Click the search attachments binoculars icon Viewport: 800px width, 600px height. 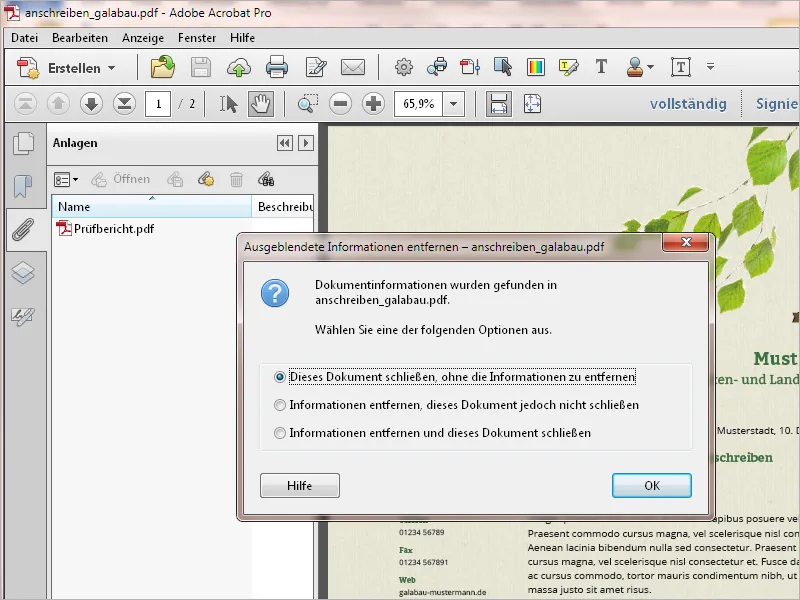(266, 179)
